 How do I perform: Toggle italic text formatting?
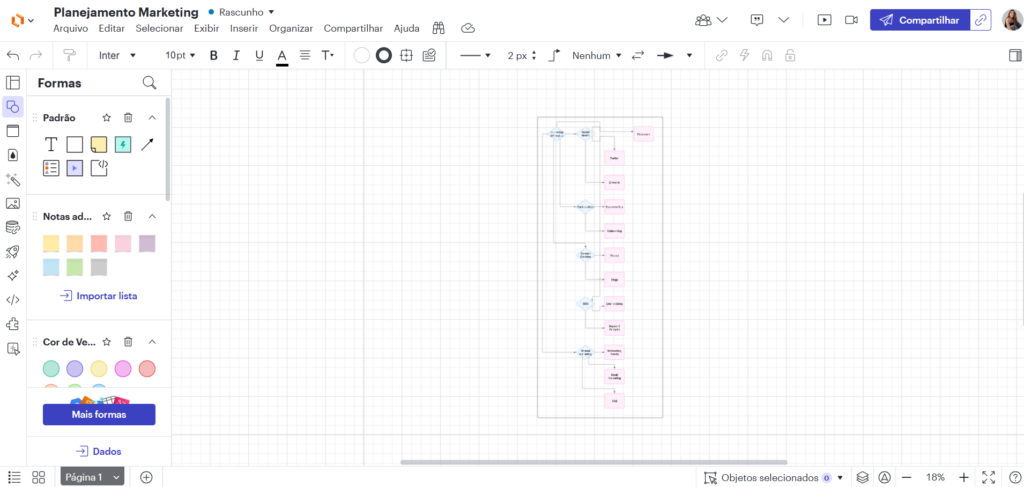pos(236,55)
